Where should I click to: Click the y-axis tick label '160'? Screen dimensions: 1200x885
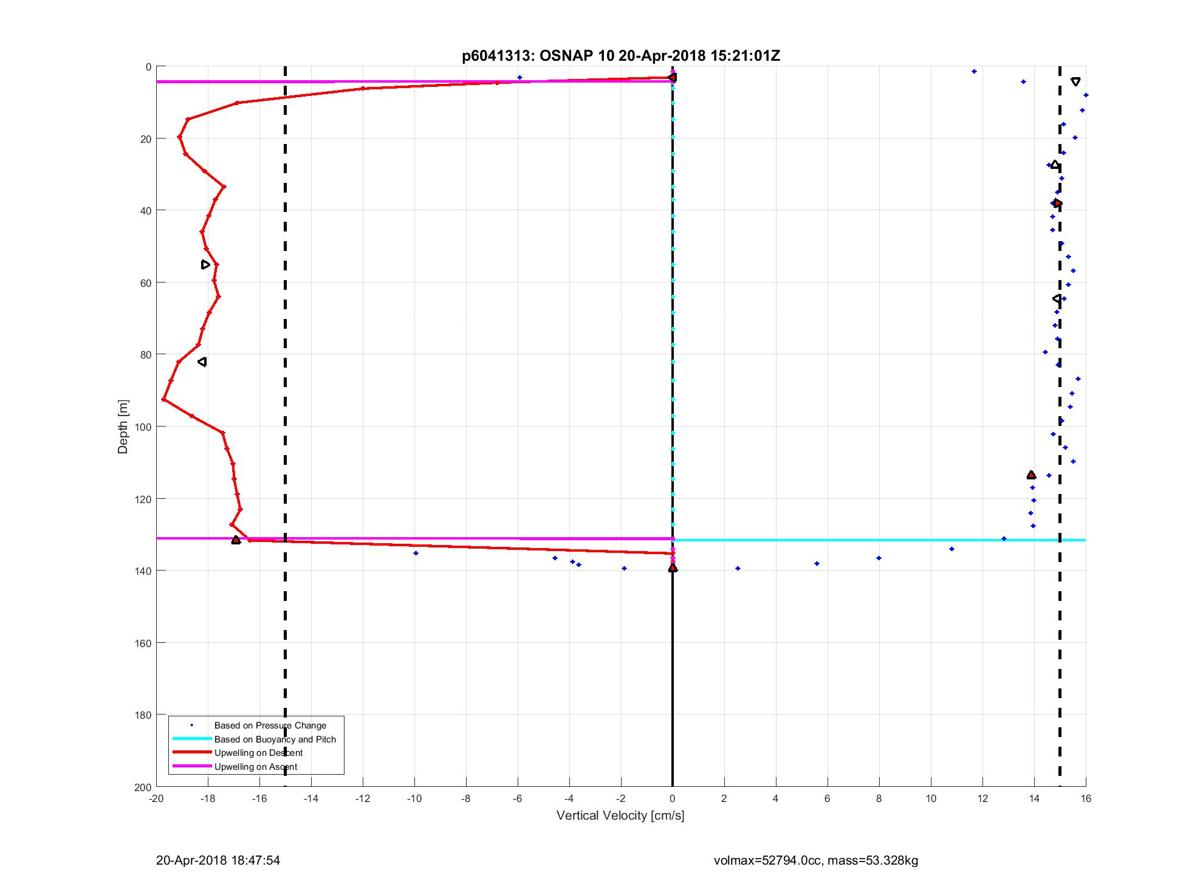coord(142,643)
